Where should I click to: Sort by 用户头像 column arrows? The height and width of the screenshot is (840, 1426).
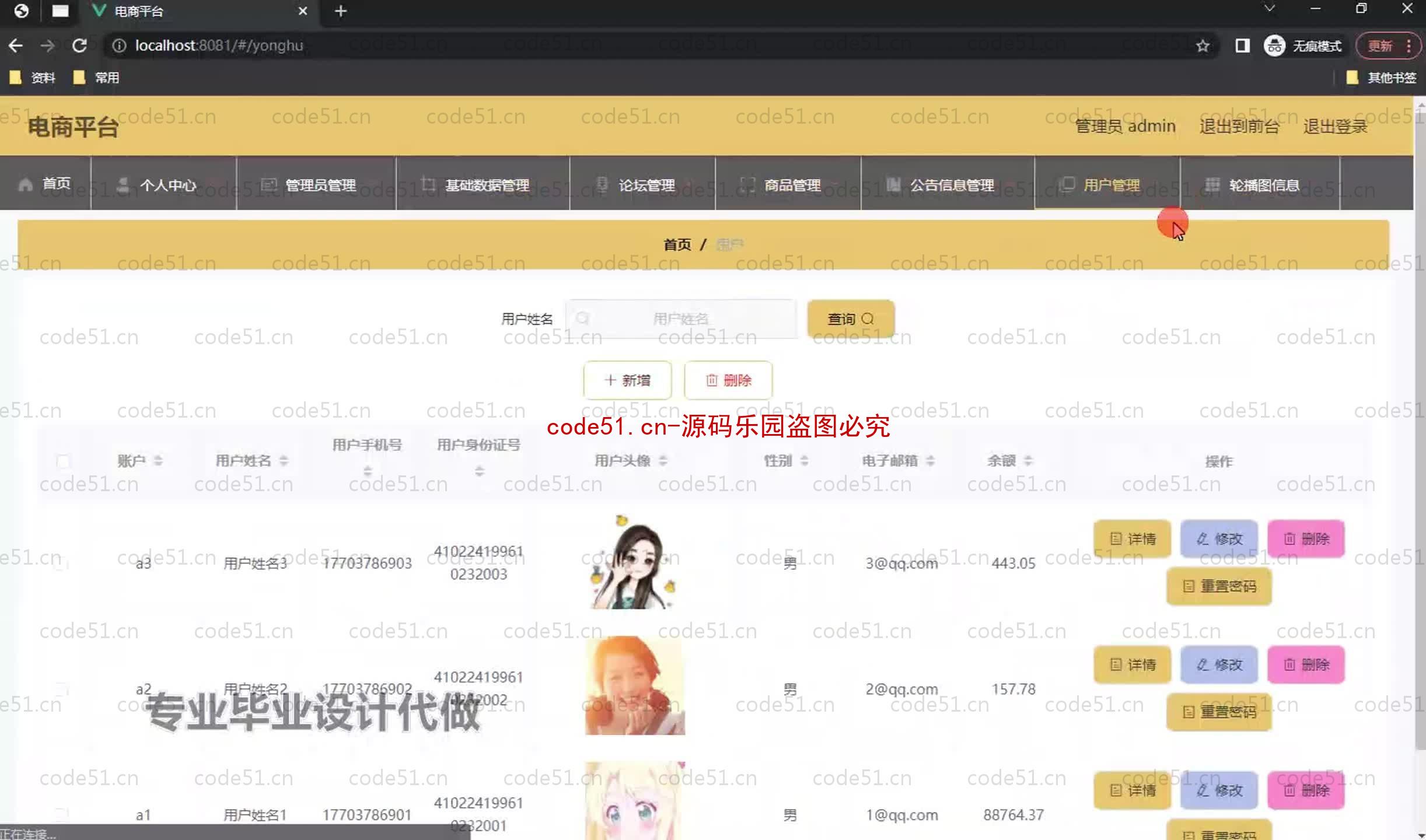pos(663,461)
